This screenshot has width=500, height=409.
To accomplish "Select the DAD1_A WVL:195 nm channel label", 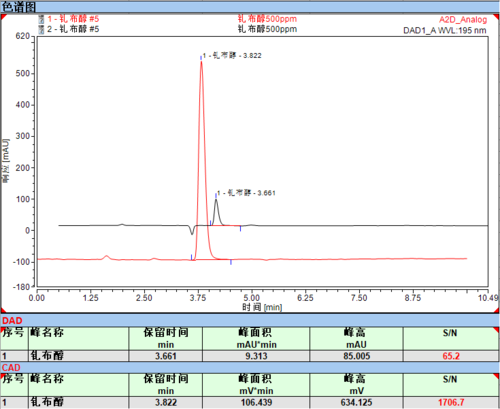I will [x=445, y=30].
